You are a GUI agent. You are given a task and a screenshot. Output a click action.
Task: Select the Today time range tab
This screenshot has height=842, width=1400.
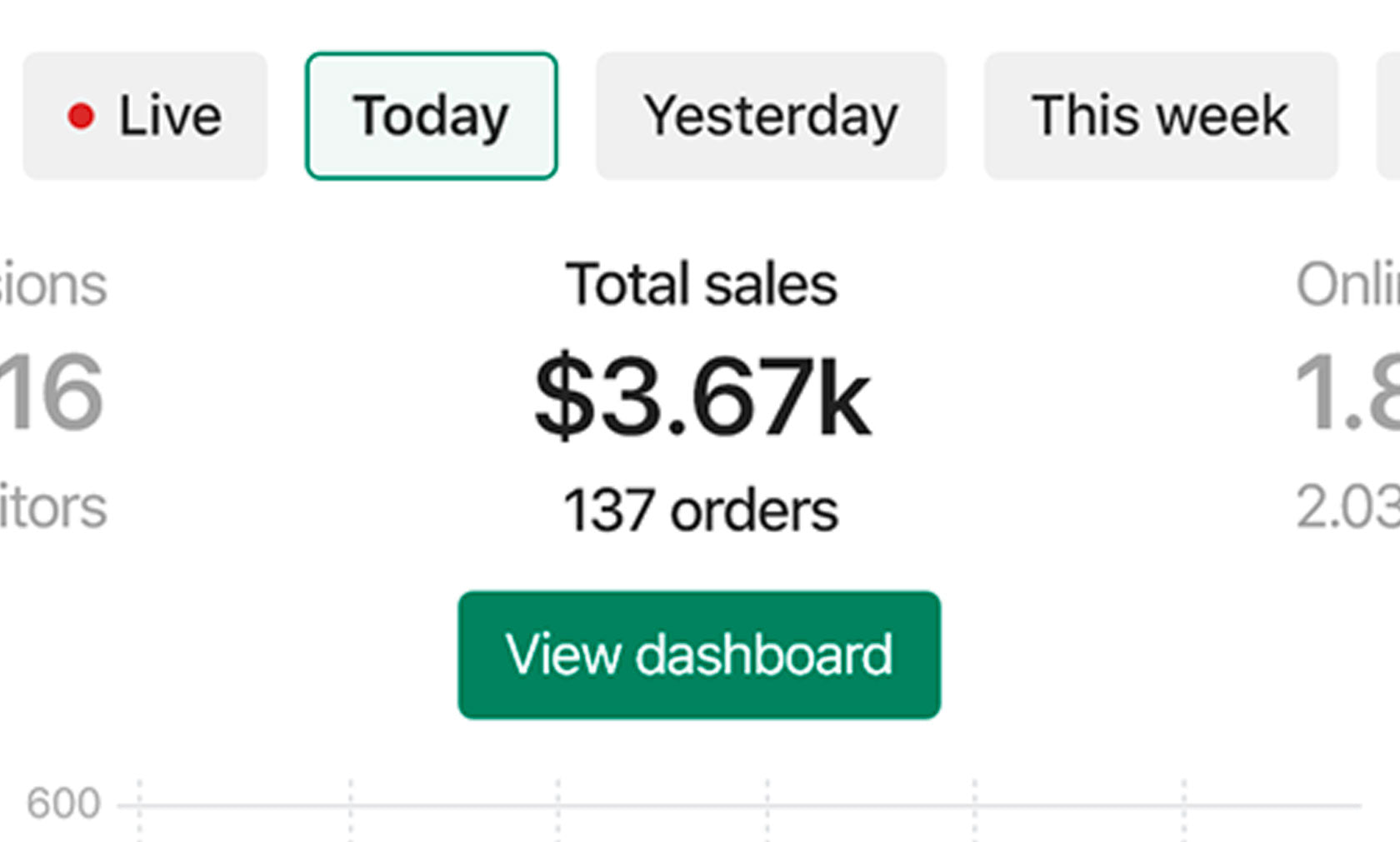pos(431,116)
